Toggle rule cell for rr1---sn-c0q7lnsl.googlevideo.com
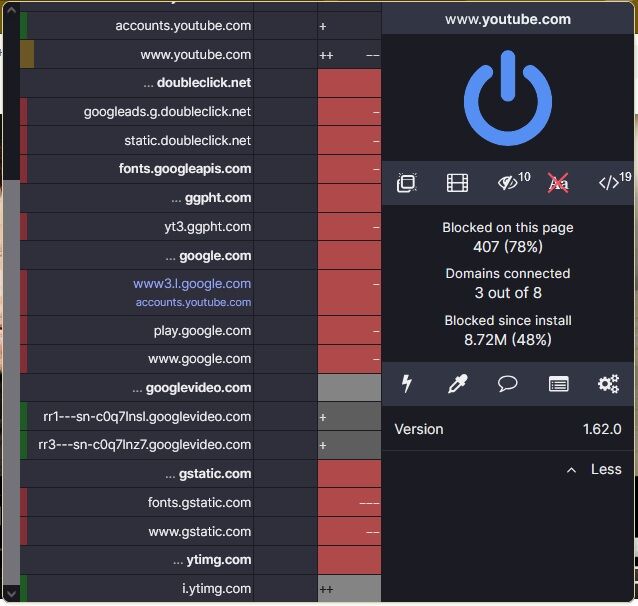This screenshot has width=638, height=606. click(x=349, y=416)
